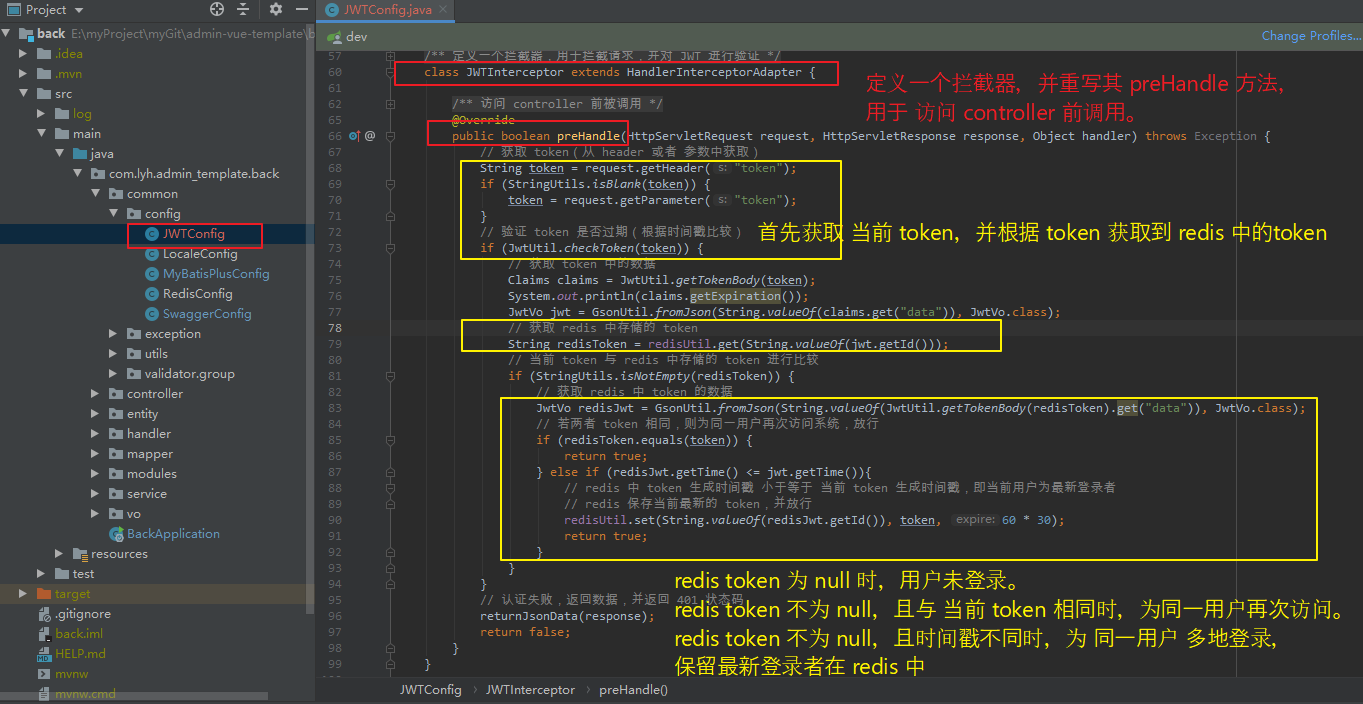Expand the target folder
Screen dimensions: 1363x704
pos(24,593)
